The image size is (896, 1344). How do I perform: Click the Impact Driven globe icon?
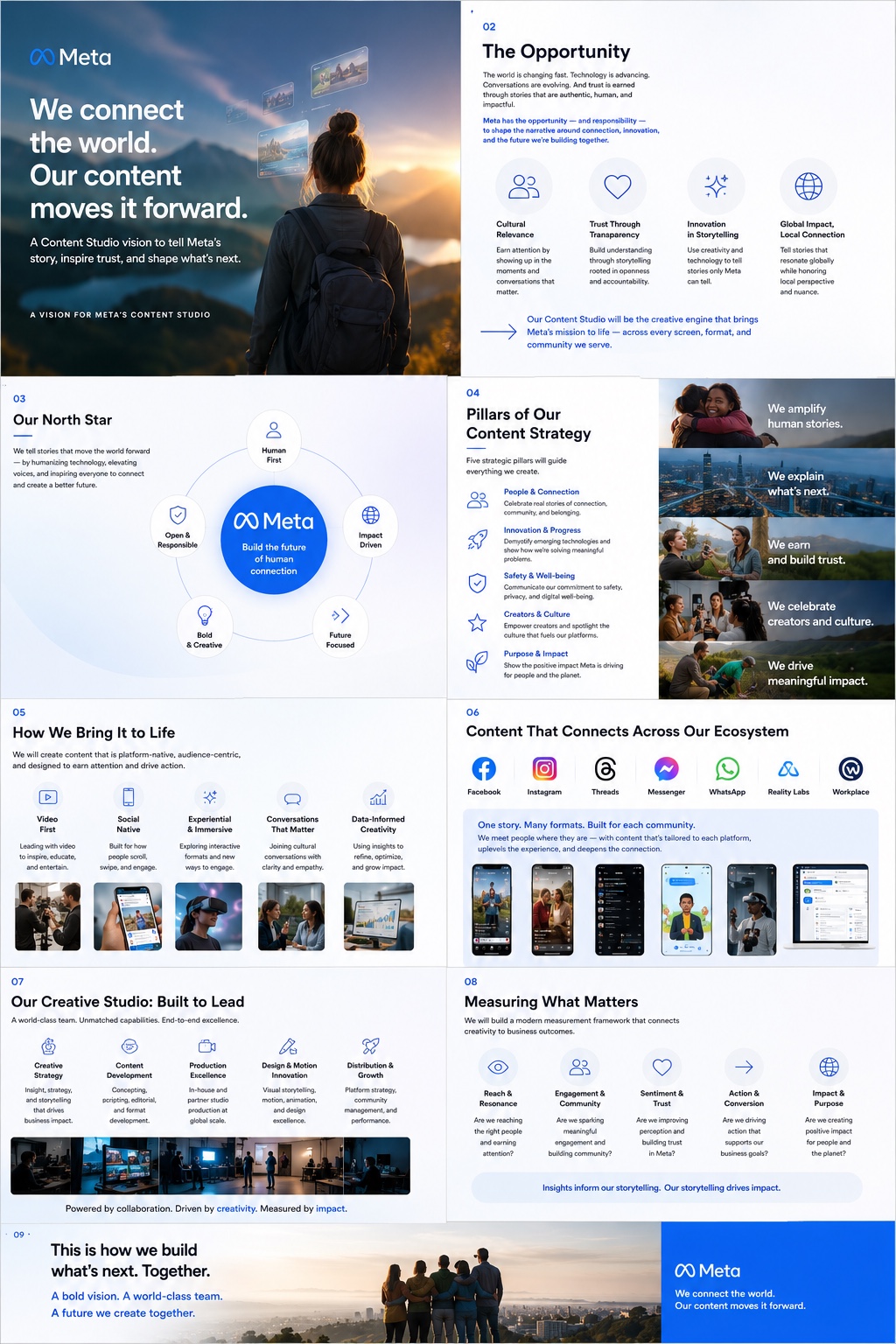371,514
